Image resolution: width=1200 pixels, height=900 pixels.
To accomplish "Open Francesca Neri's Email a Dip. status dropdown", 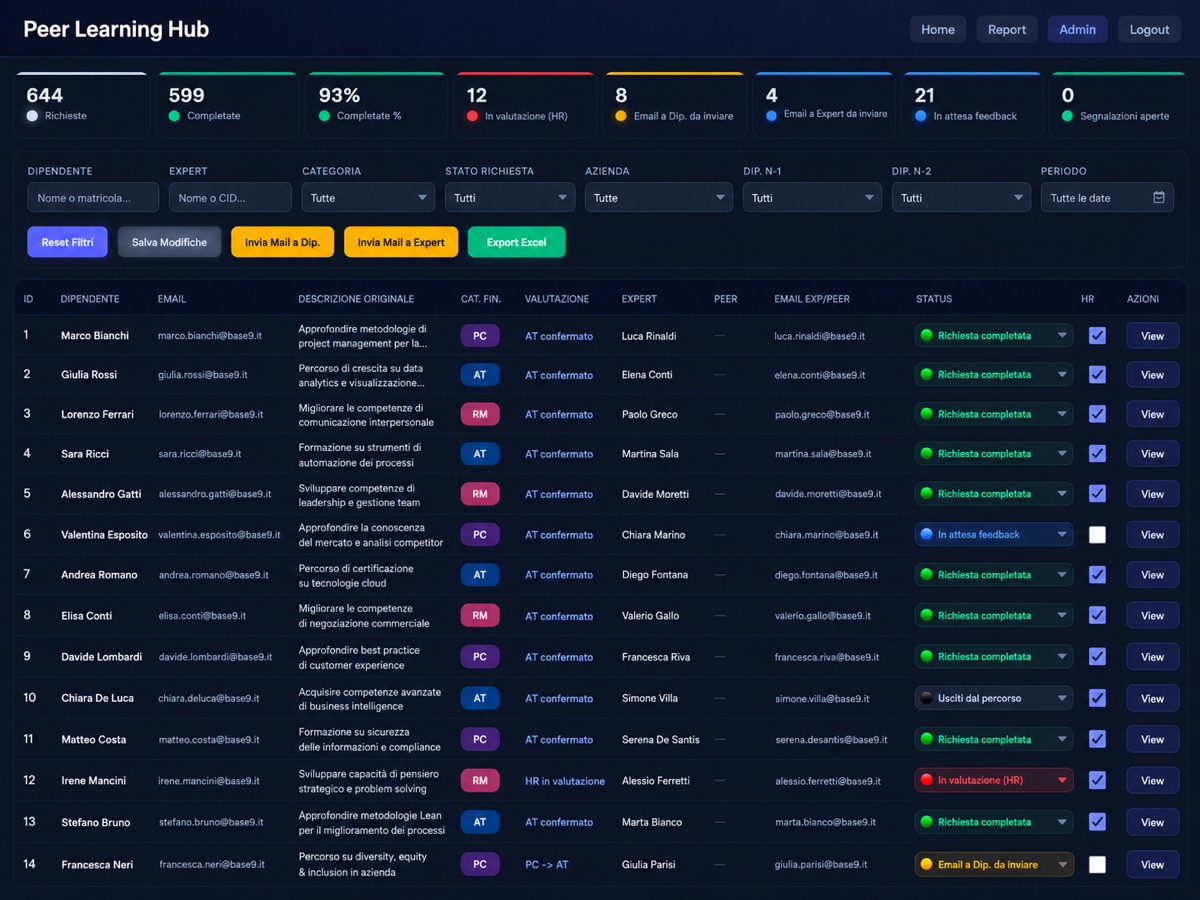I will 994,865.
